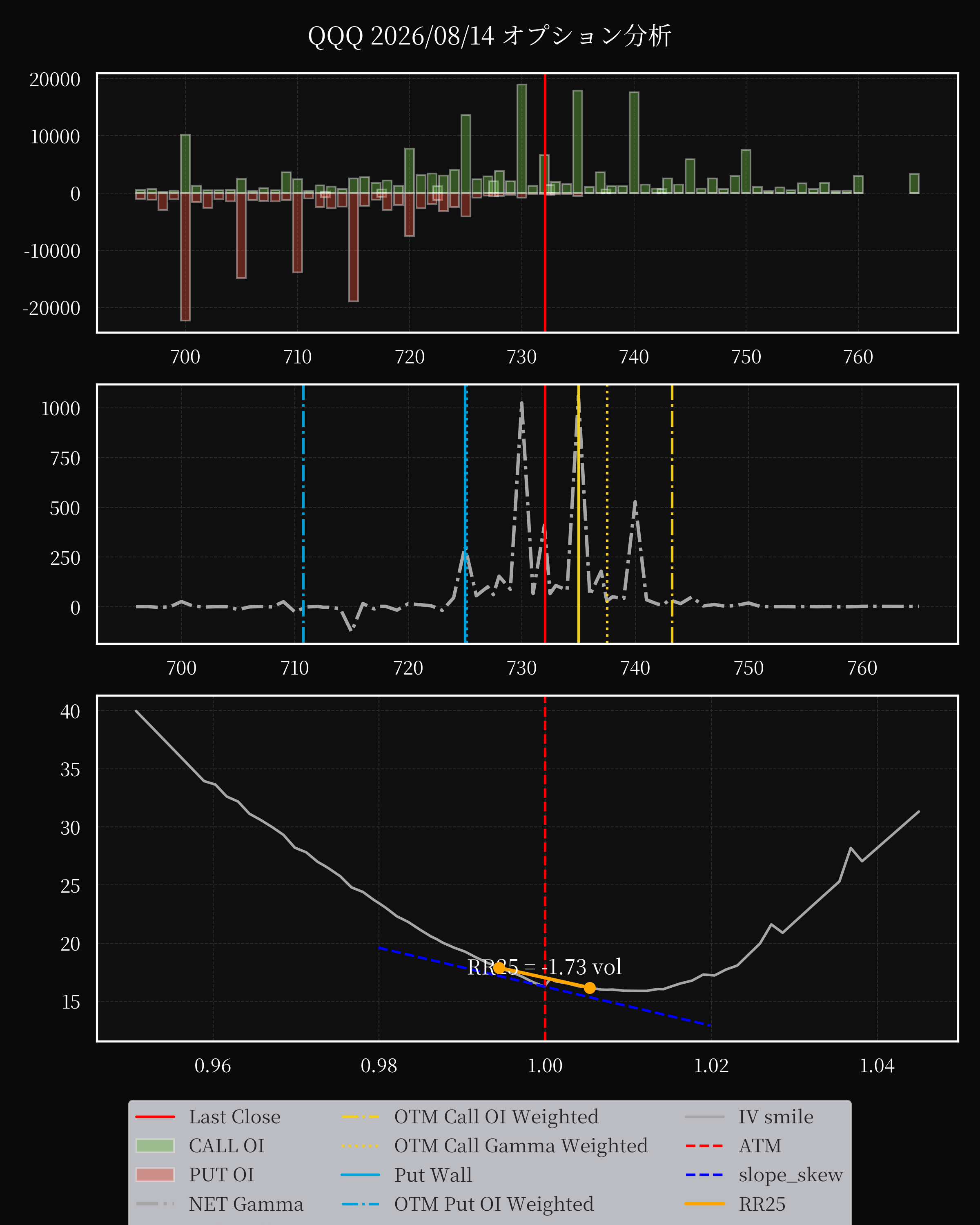Click the red dashed ATM legend sample
This screenshot has width=980, height=1225.
[x=704, y=1145]
